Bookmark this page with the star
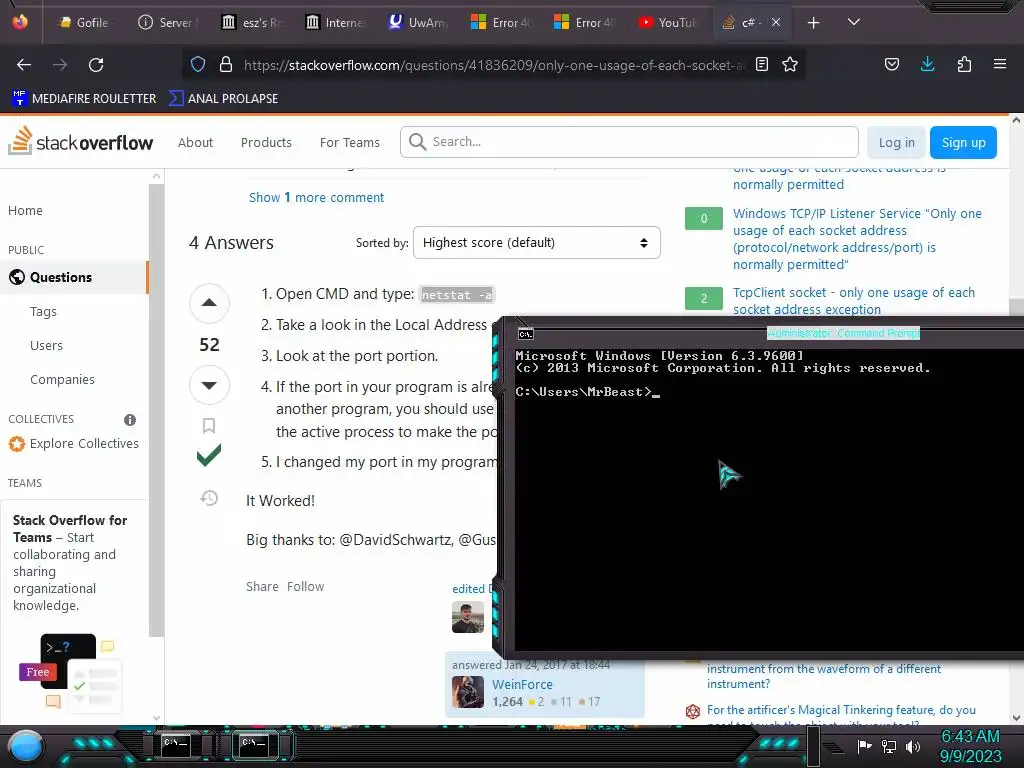The height and width of the screenshot is (768, 1024). coord(790,64)
